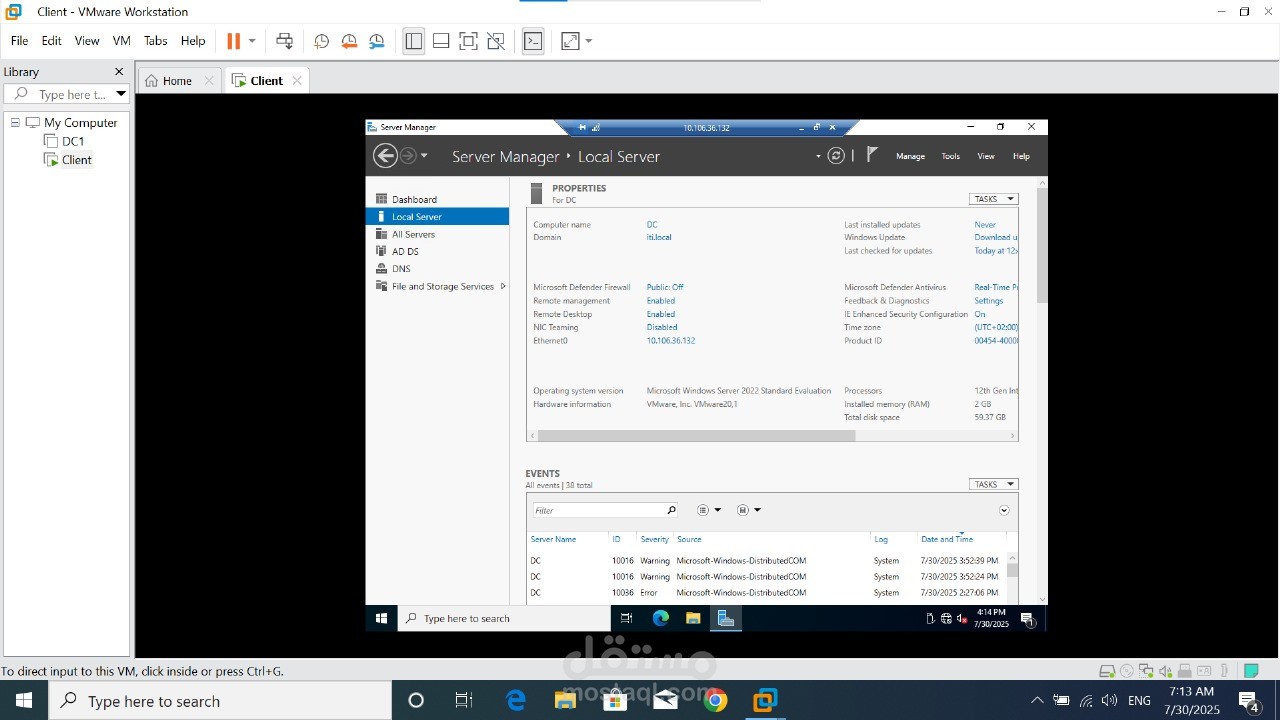Click the stretch guest display icon
The image size is (1280, 720).
[570, 41]
